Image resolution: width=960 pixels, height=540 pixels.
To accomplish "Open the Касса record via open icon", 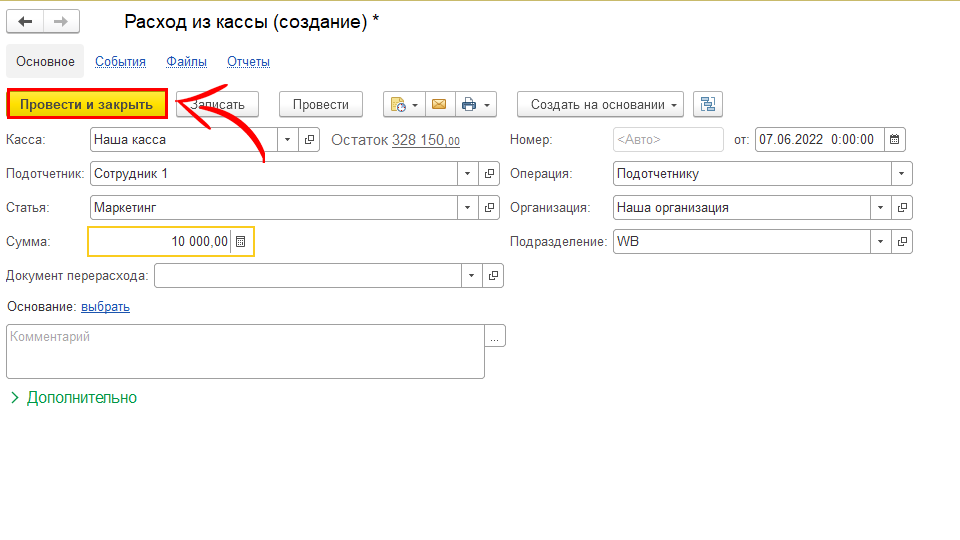I will point(309,140).
